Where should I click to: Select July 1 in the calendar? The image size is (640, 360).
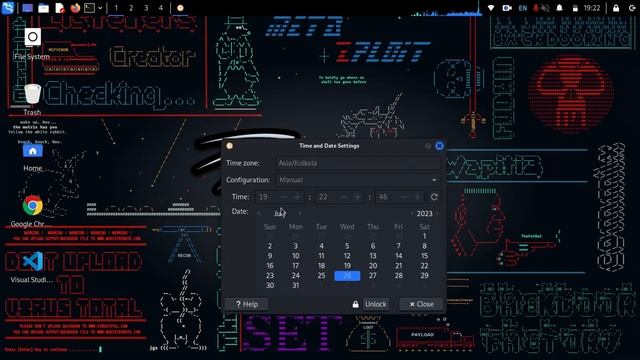(424, 236)
